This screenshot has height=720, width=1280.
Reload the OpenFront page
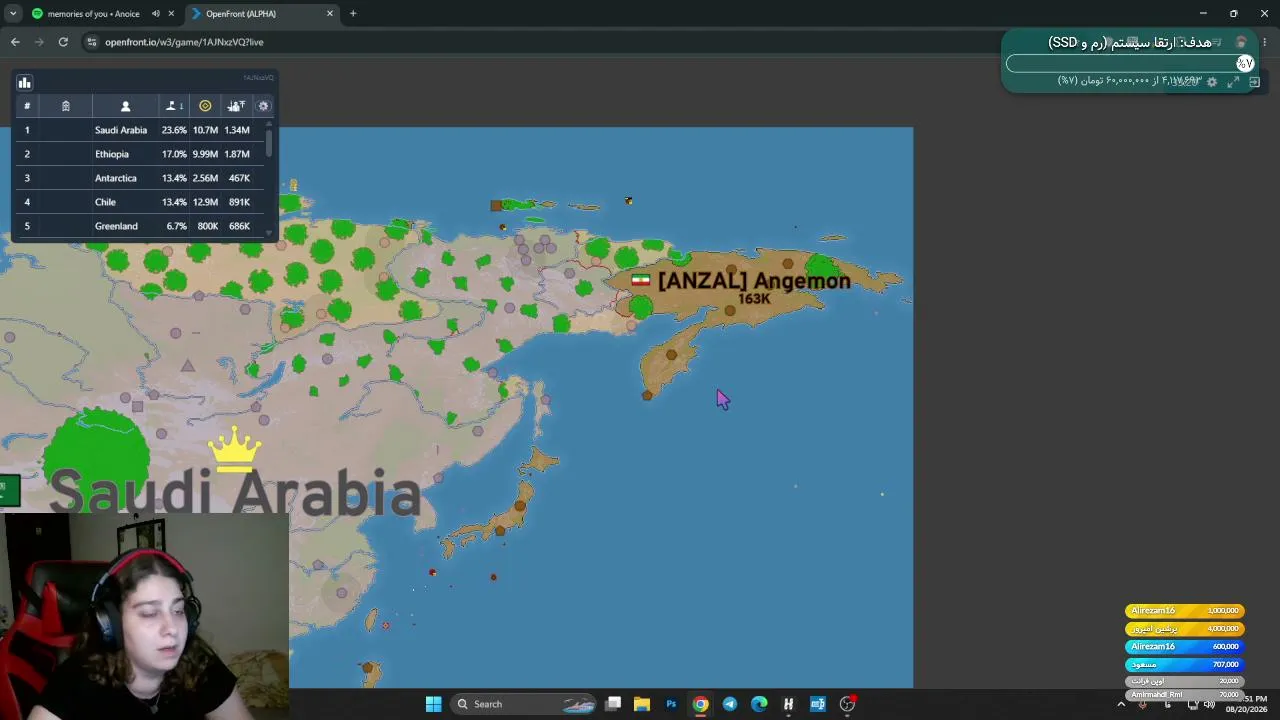pyautogui.click(x=63, y=42)
